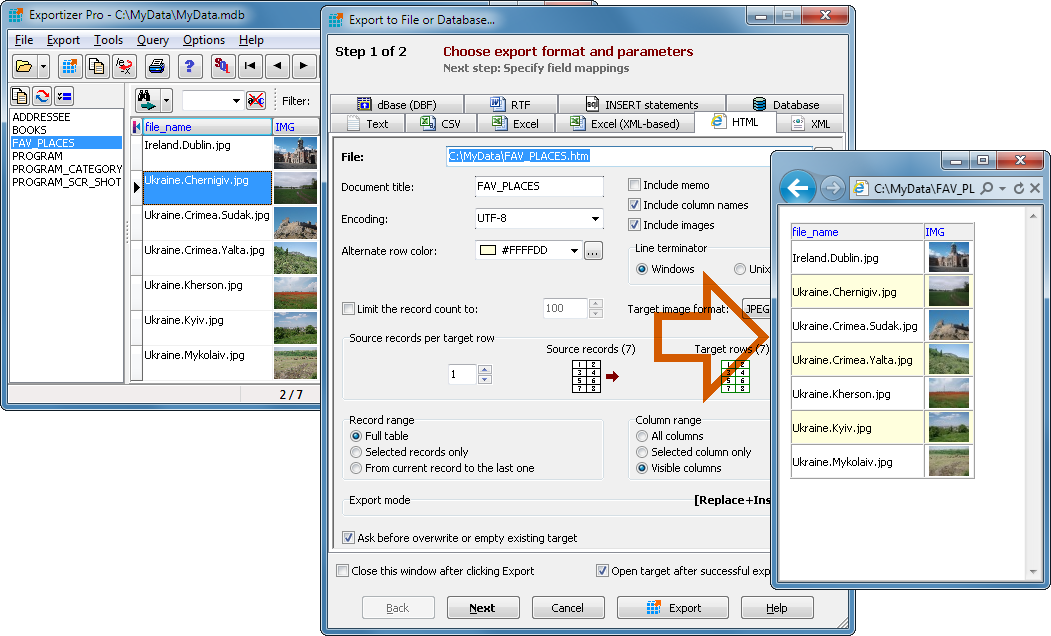Open the Encoding UTF-8 dropdown

click(595, 218)
